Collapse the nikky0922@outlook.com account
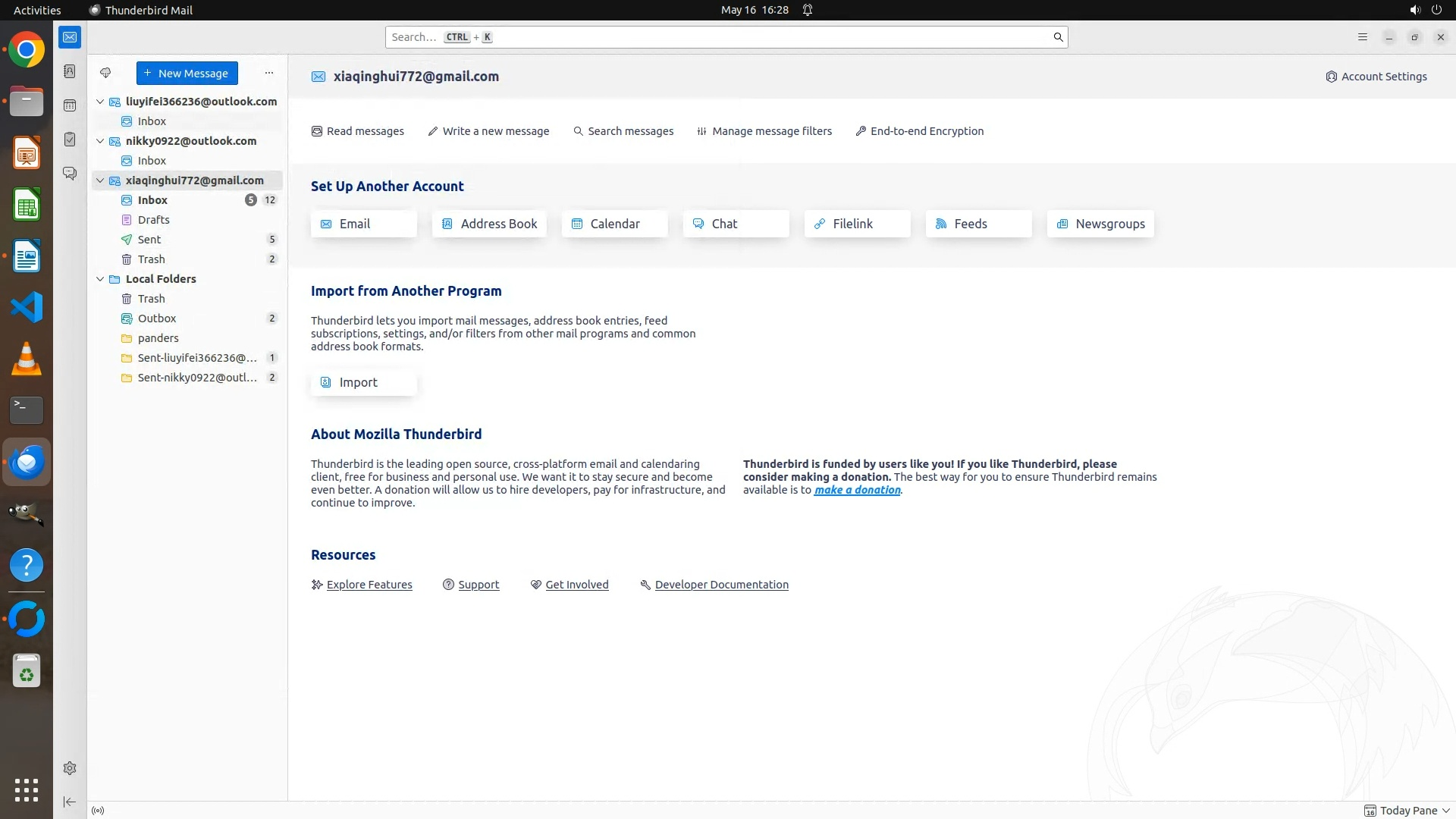 [100, 141]
